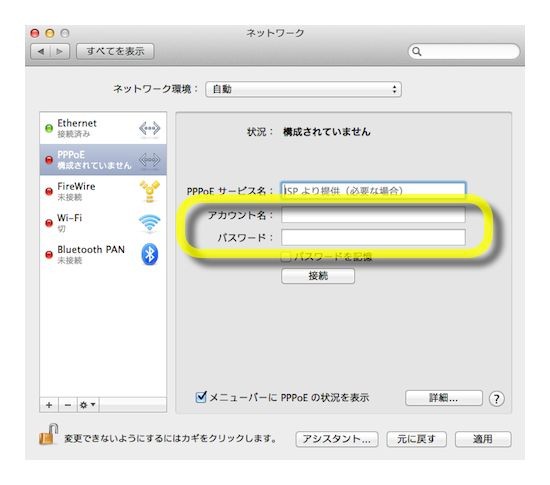Select the Bluetooth PAN icon
Screen dimensions: 550x485
pyautogui.click(x=150, y=254)
